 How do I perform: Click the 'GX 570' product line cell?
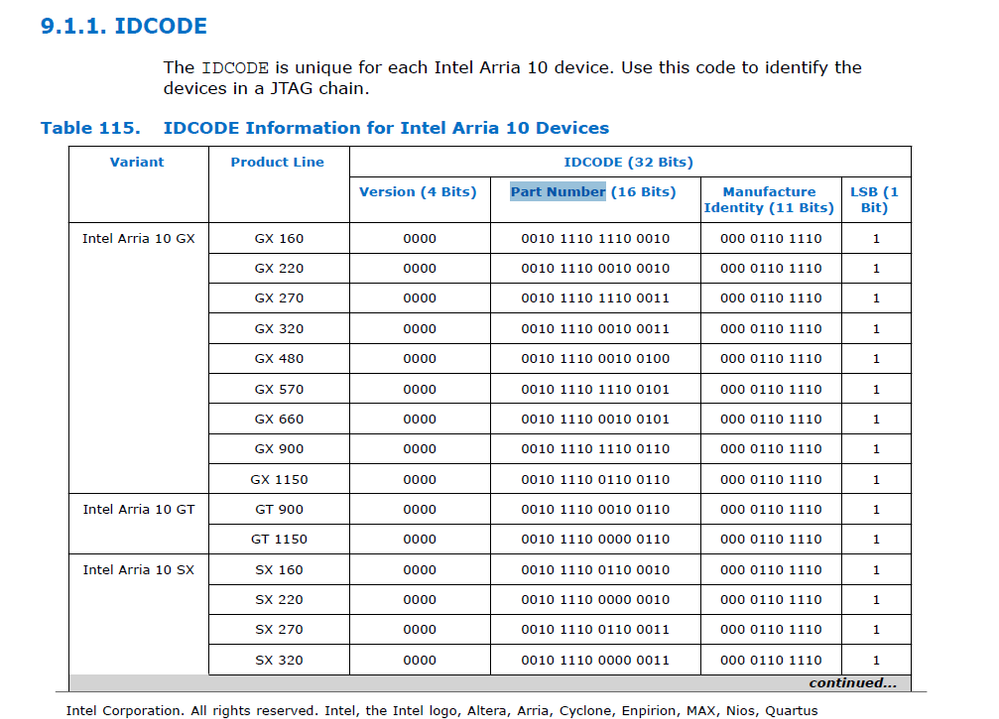279,390
